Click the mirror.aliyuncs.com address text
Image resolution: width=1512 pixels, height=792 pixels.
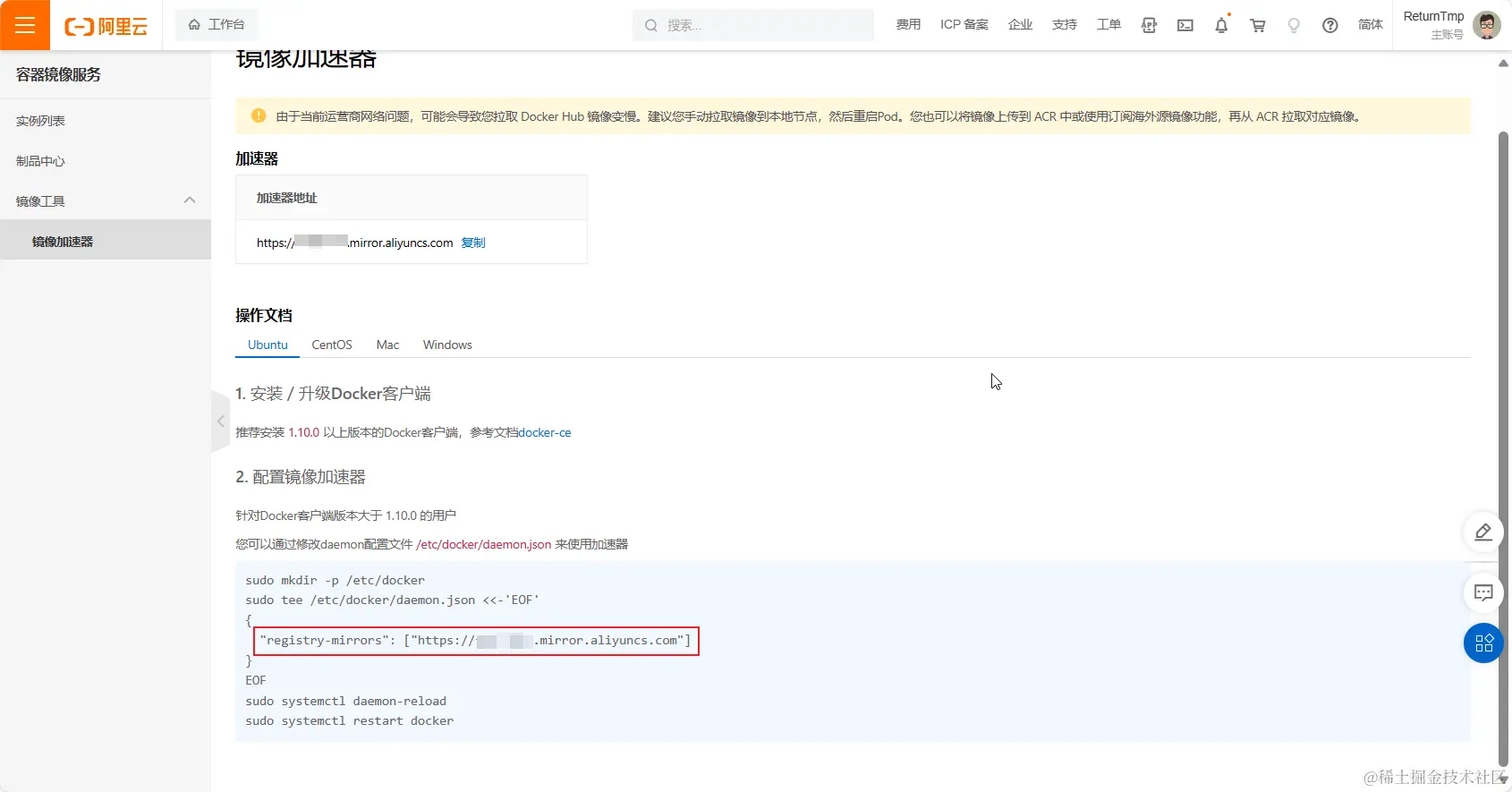pyautogui.click(x=355, y=243)
